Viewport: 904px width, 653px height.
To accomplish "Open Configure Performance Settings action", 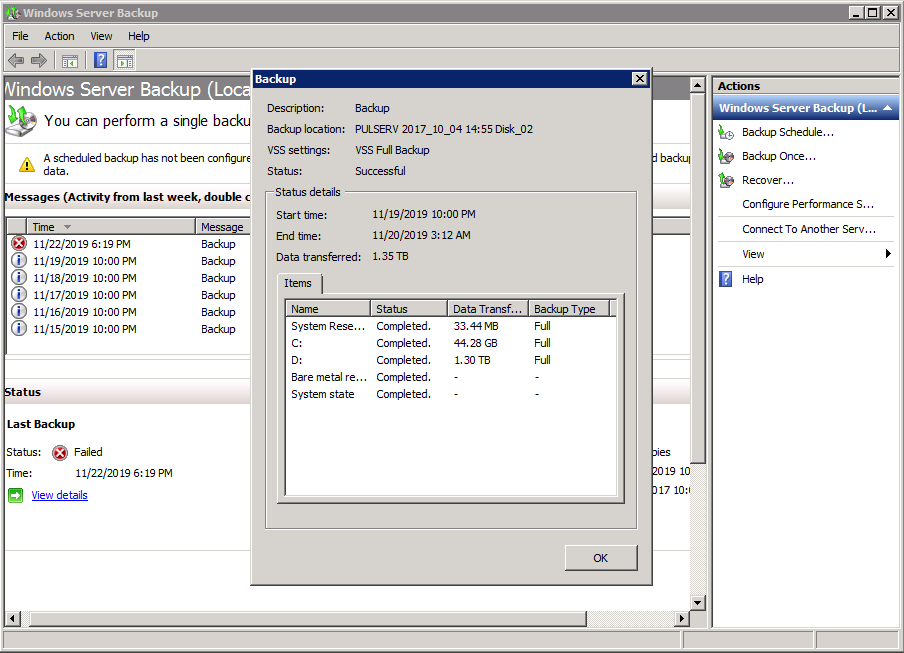I will pyautogui.click(x=808, y=204).
